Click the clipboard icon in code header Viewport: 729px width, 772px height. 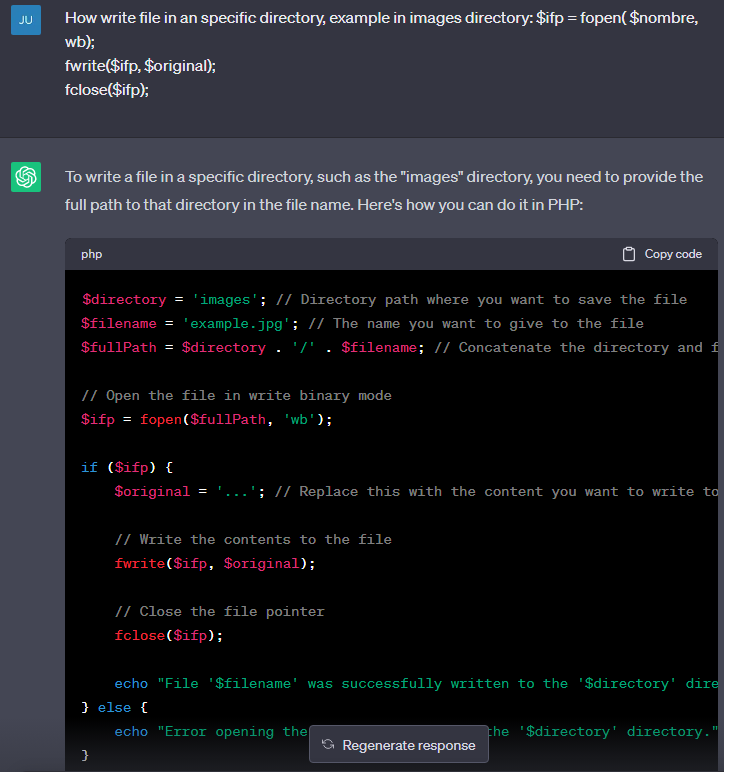(x=629, y=254)
